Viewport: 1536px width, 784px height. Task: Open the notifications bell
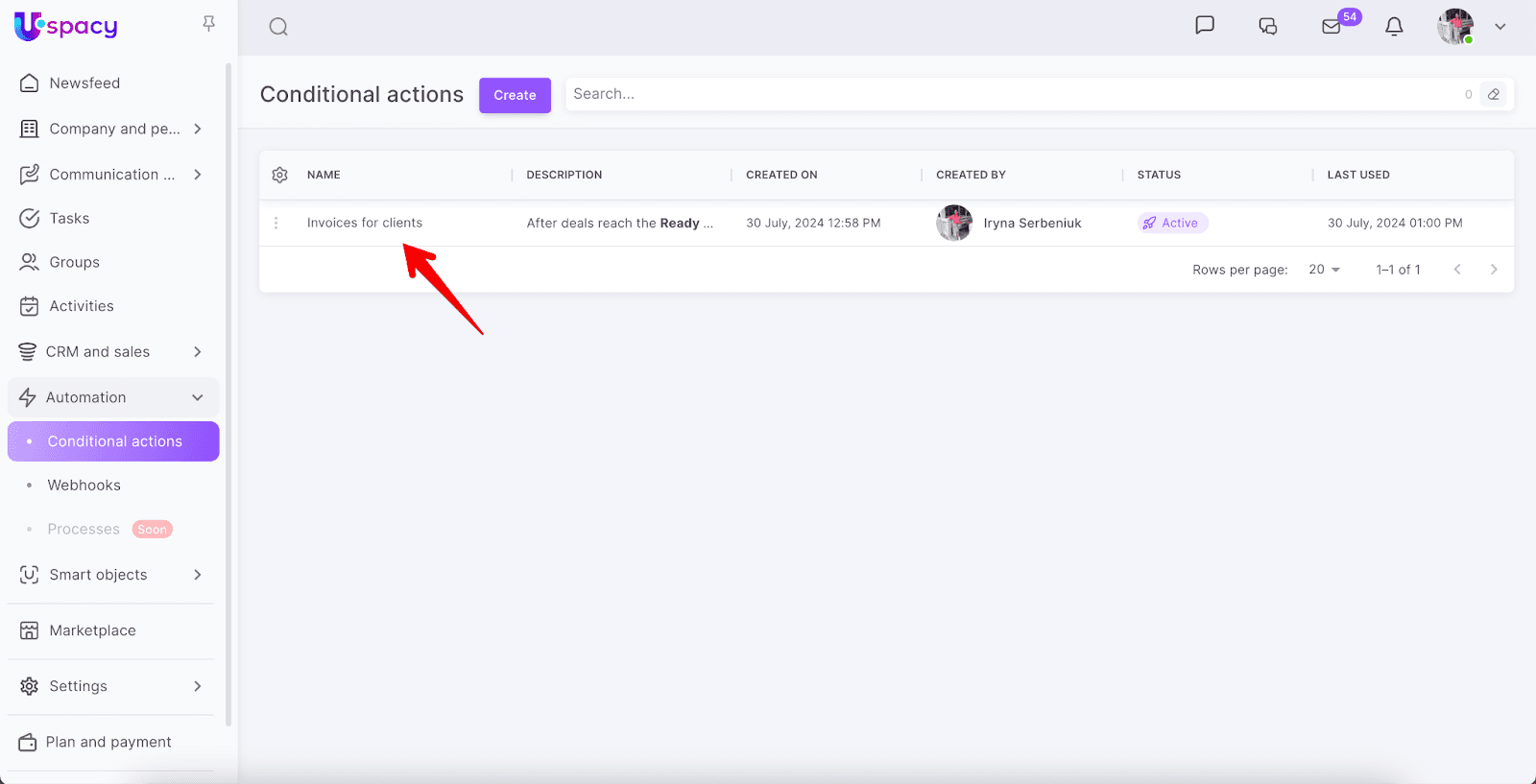(x=1394, y=27)
